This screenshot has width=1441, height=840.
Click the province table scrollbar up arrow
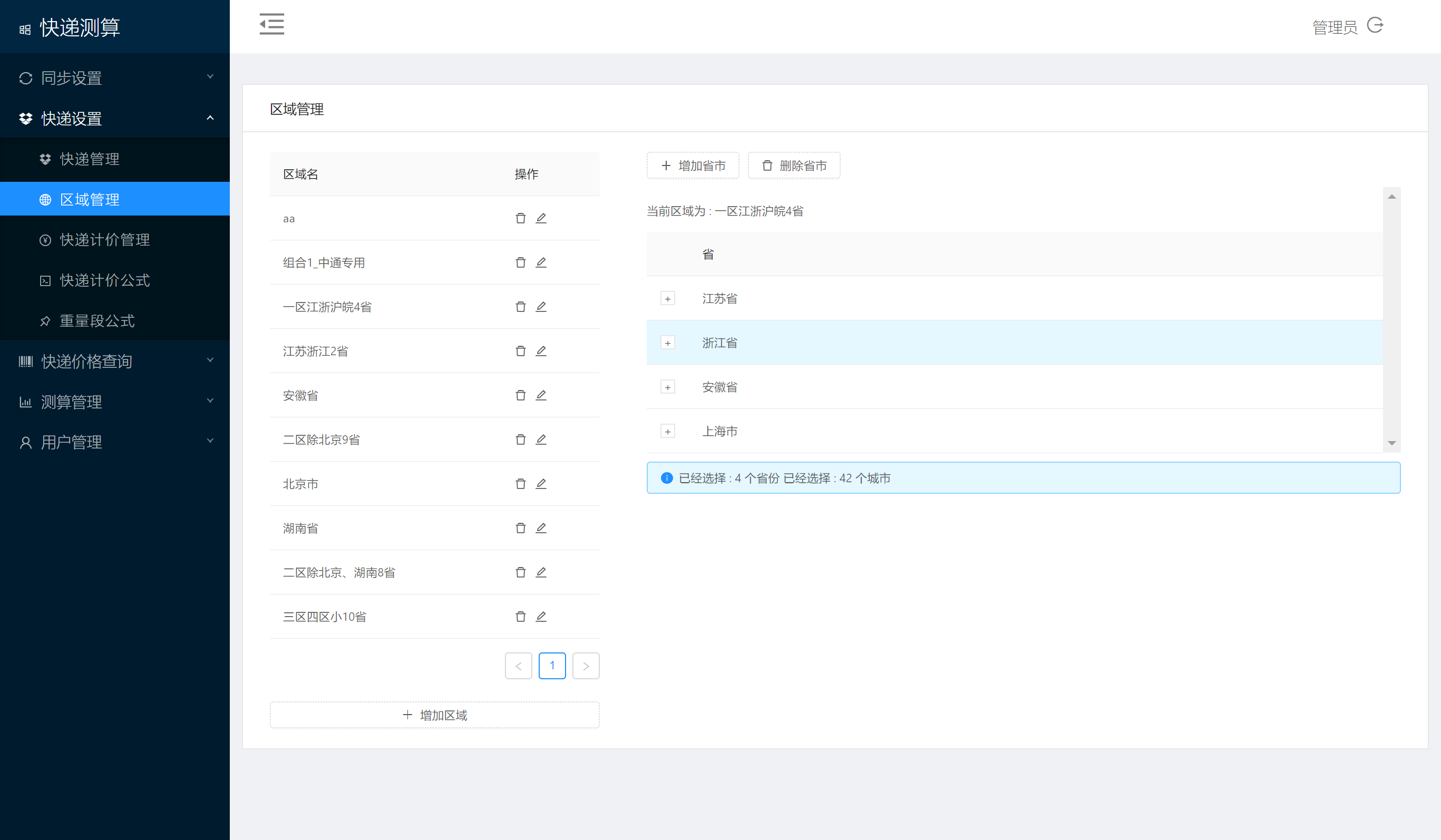coord(1392,197)
